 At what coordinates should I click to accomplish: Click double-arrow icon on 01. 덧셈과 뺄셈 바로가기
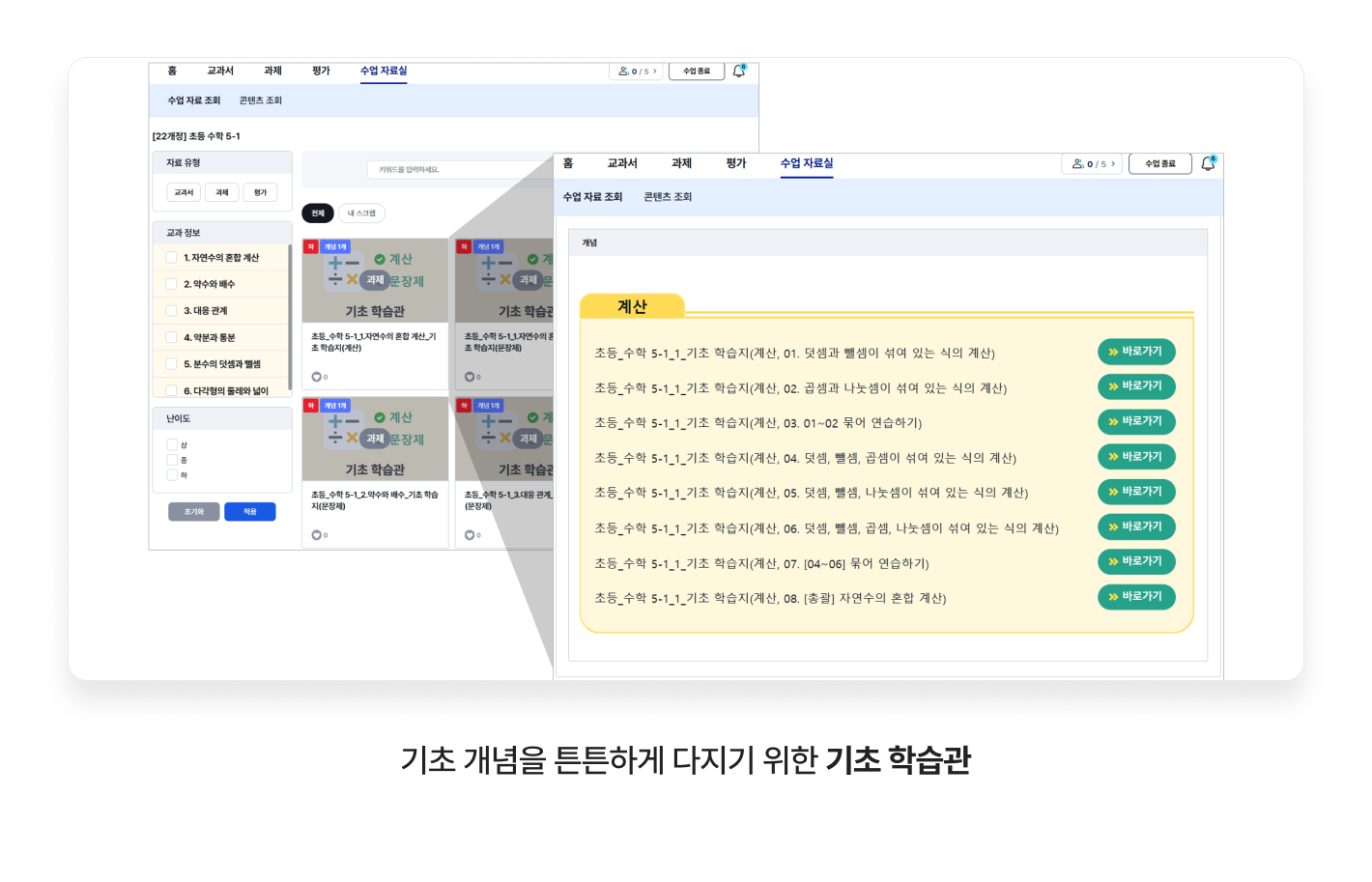click(1113, 352)
